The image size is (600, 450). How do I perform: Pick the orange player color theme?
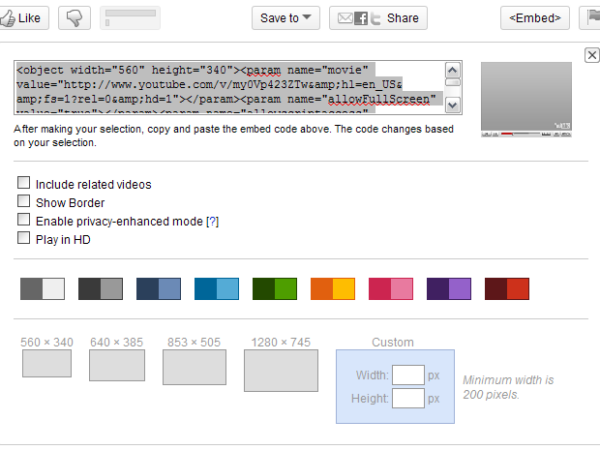click(x=333, y=289)
